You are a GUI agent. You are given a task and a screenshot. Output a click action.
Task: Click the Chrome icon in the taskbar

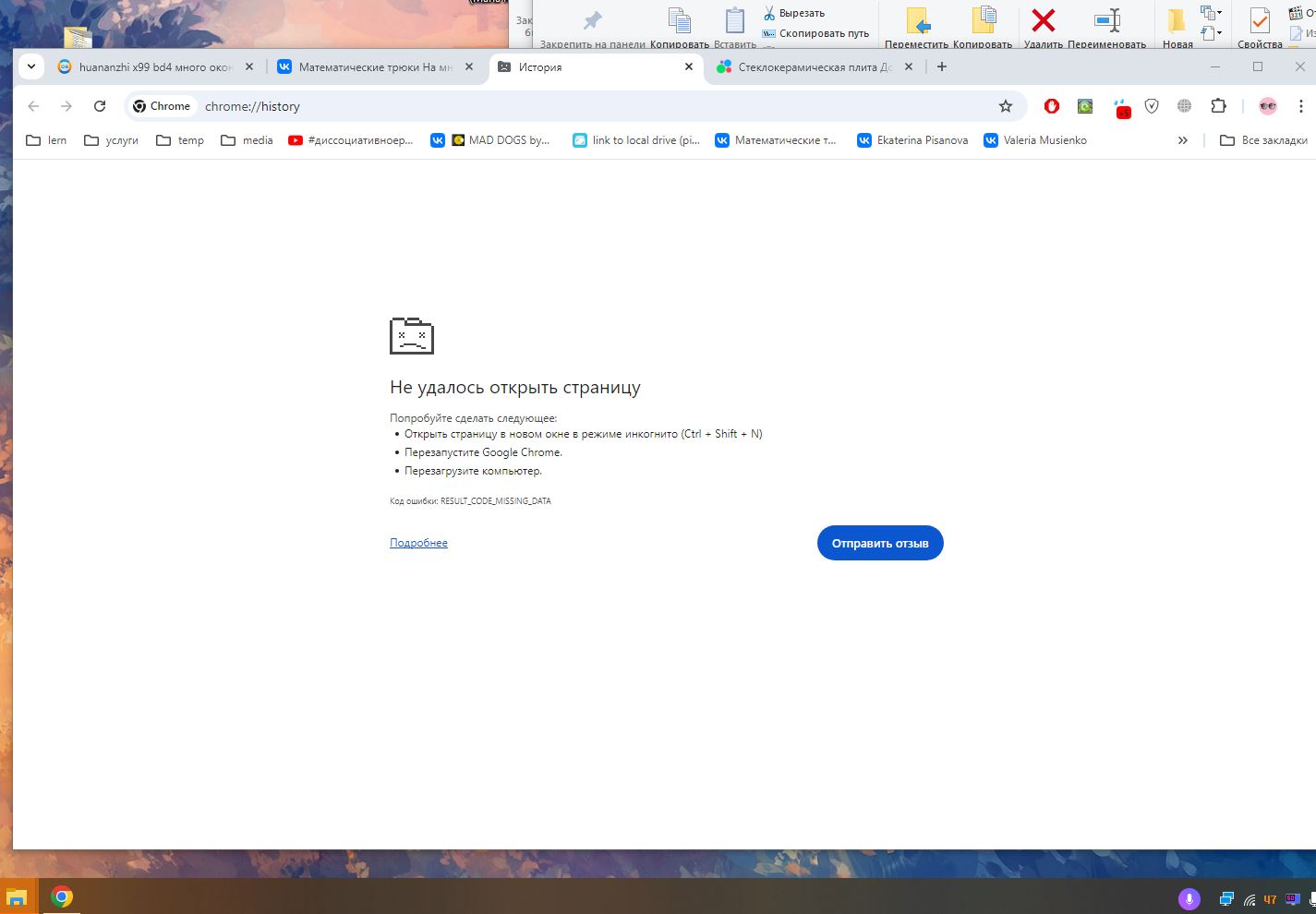[62, 897]
